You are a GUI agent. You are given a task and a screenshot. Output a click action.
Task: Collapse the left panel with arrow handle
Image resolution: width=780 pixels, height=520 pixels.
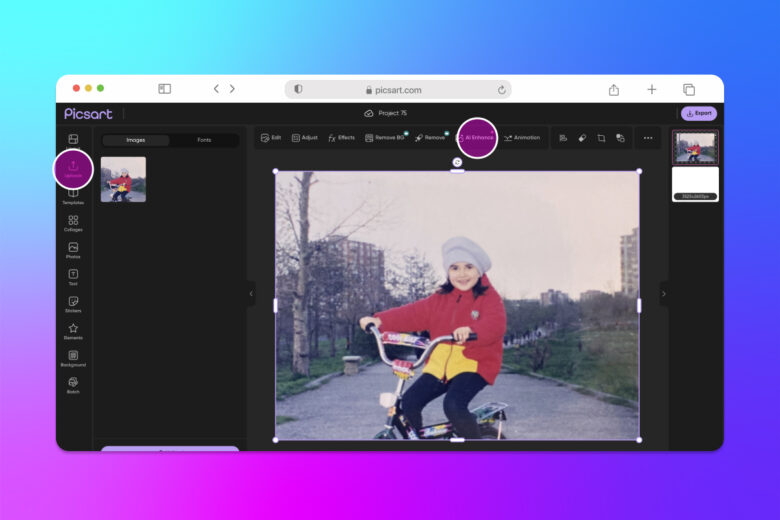pos(251,294)
